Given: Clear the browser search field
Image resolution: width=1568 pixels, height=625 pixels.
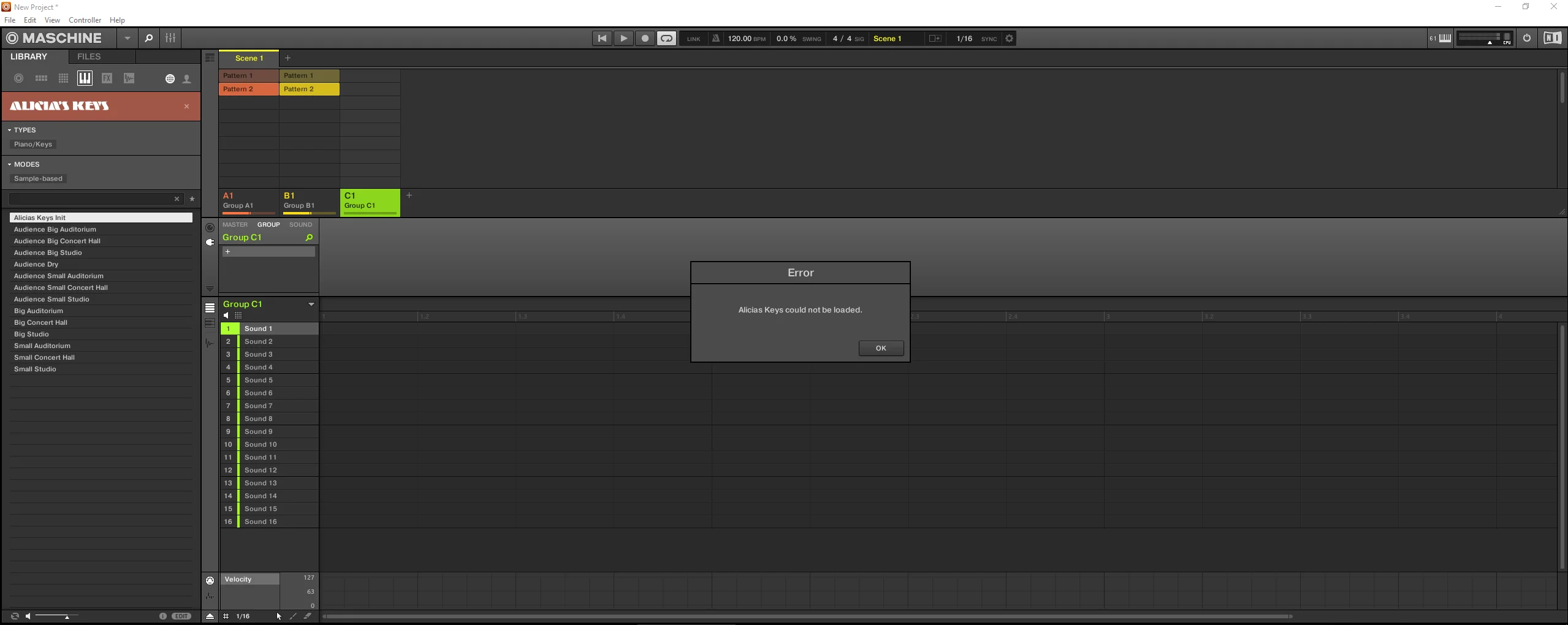Looking at the screenshot, I should pos(177,199).
